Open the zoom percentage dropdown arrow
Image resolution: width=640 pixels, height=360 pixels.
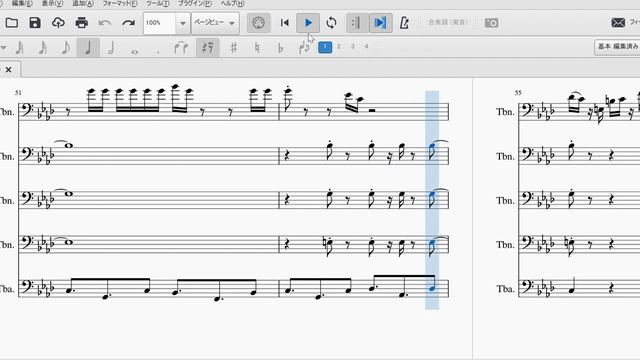(x=183, y=23)
